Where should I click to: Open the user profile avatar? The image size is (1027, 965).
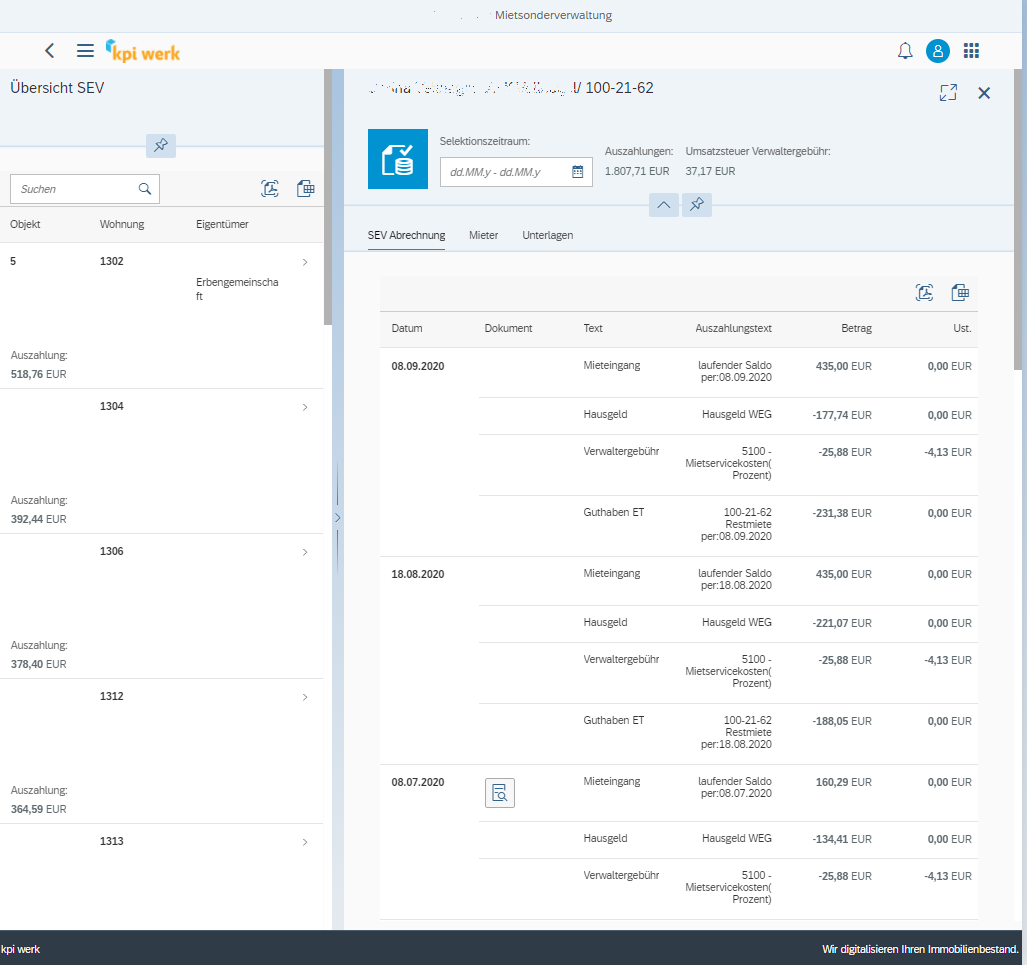click(937, 51)
